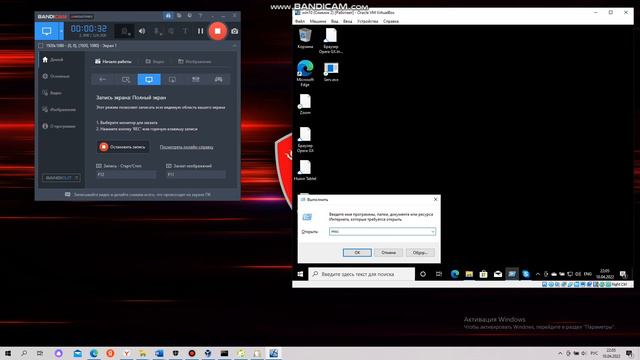Select fullscreen recording mode in Bandicam
The image size is (640, 360).
click(x=149, y=79)
